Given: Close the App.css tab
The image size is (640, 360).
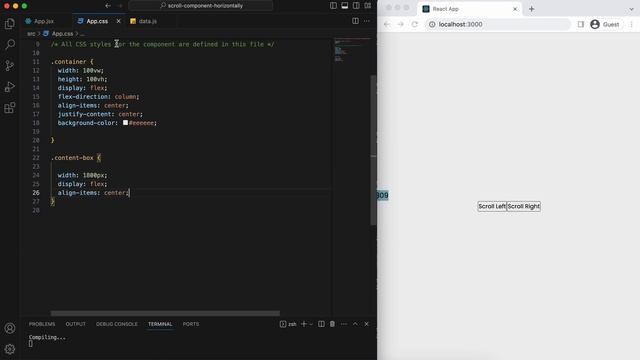Looking at the screenshot, I should (118, 21).
